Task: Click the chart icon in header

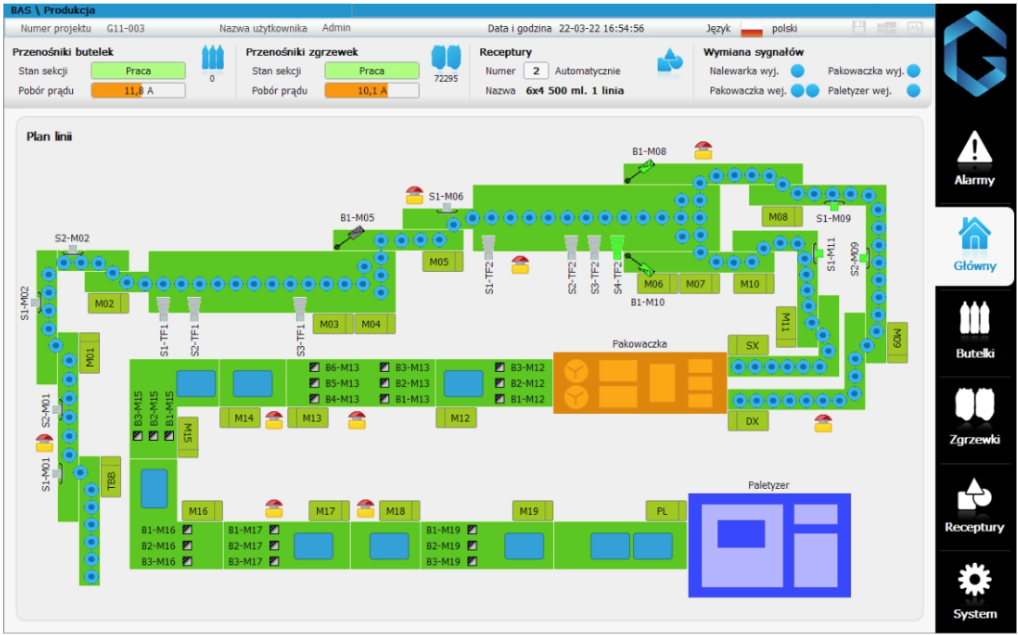Action: (x=914, y=28)
